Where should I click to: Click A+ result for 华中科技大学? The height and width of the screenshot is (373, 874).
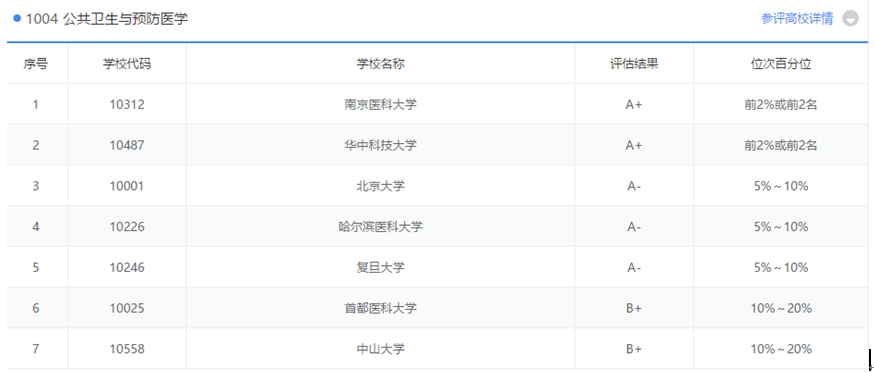[x=634, y=145]
